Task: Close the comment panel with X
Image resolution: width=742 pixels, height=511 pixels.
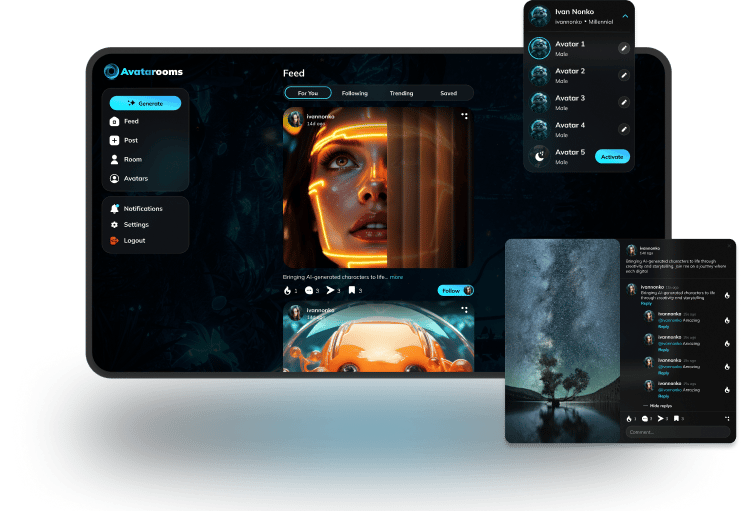Action: (729, 246)
